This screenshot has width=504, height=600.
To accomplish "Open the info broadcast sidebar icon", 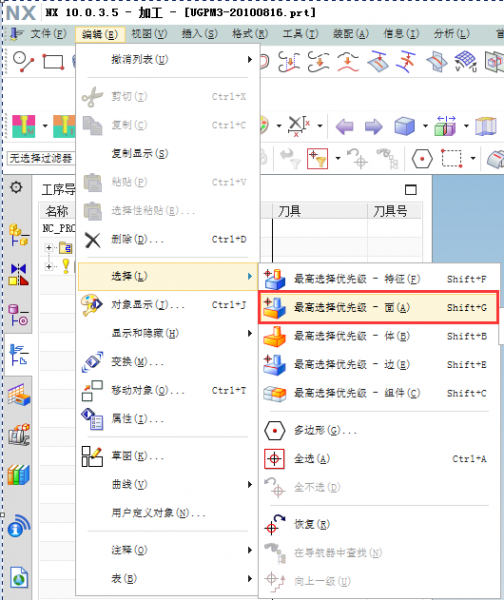I will [x=18, y=526].
